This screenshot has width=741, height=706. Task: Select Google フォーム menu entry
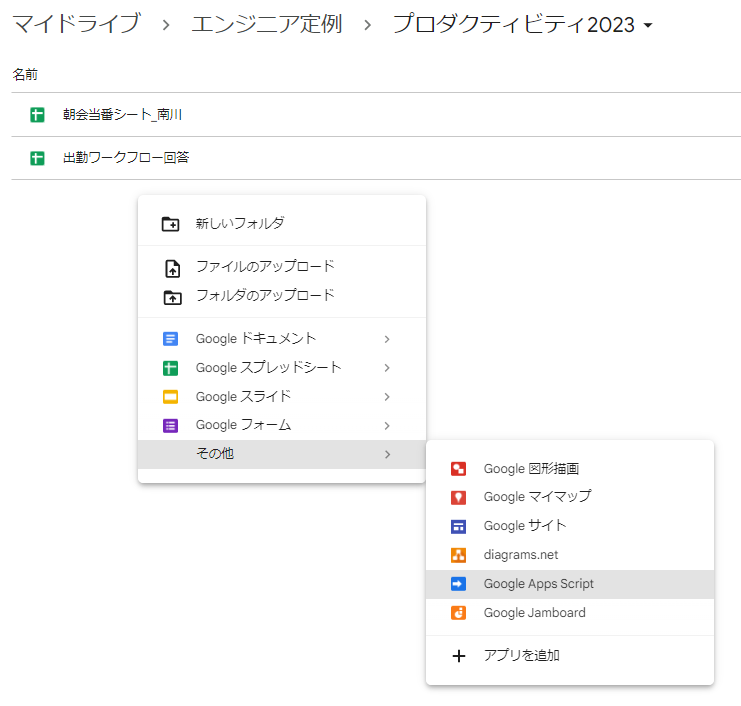click(x=282, y=425)
